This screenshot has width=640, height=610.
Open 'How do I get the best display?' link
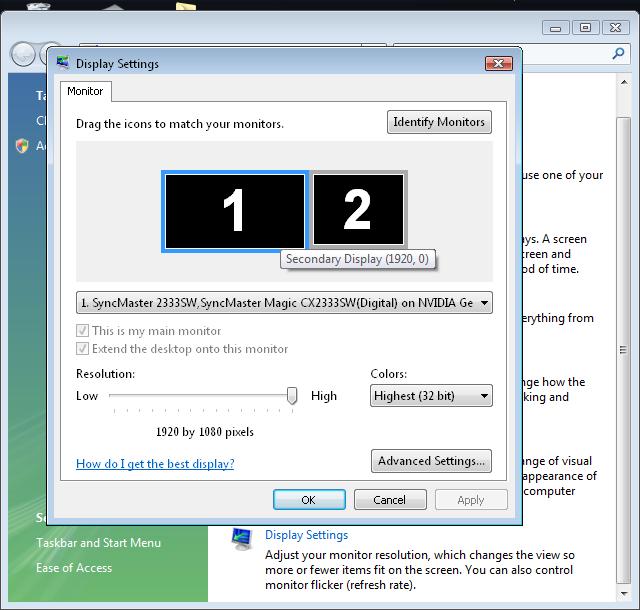pos(155,464)
